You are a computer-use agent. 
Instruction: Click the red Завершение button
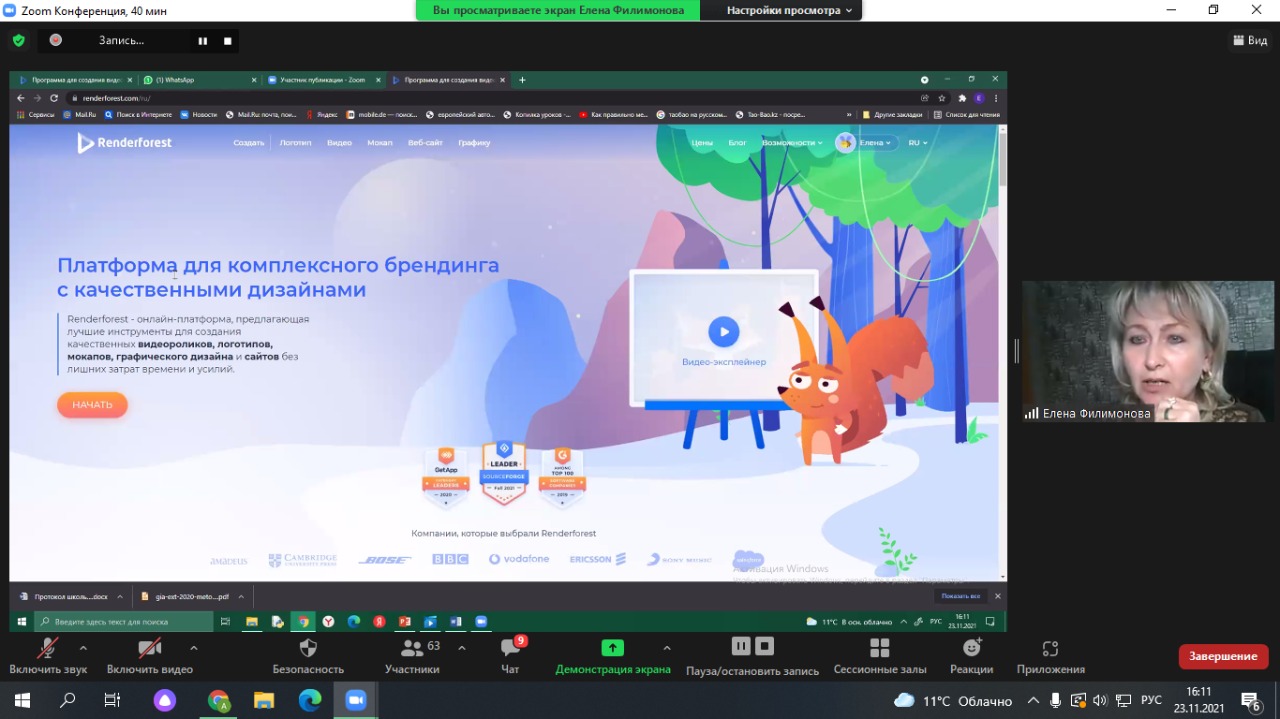(x=1223, y=656)
